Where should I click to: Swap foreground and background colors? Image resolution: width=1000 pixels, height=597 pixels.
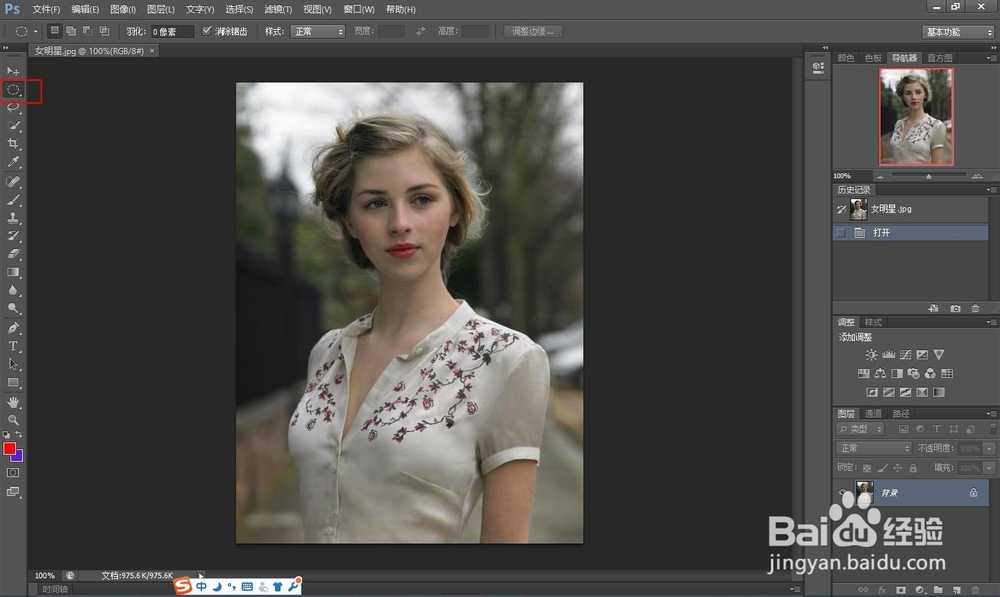[x=19, y=434]
